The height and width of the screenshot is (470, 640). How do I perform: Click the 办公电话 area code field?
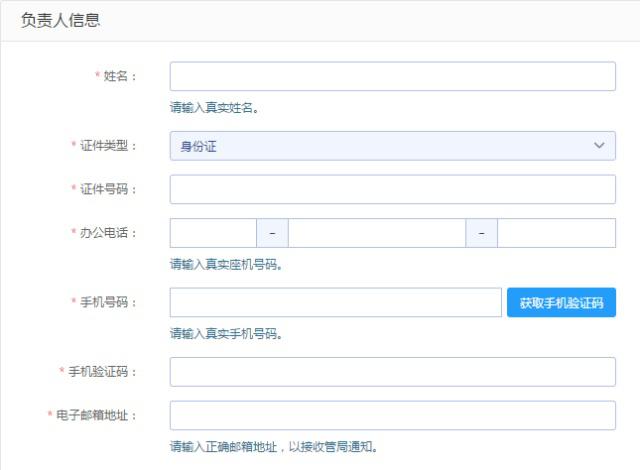point(213,233)
